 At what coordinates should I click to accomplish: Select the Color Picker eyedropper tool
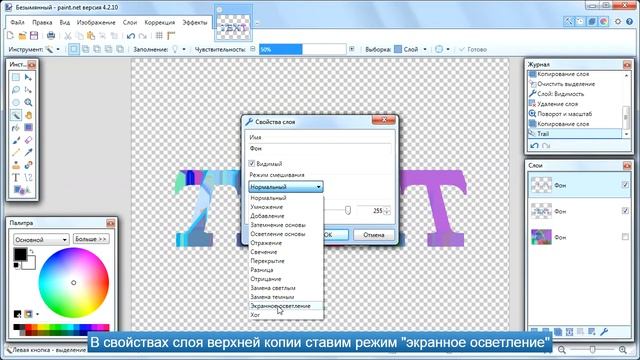point(28,153)
